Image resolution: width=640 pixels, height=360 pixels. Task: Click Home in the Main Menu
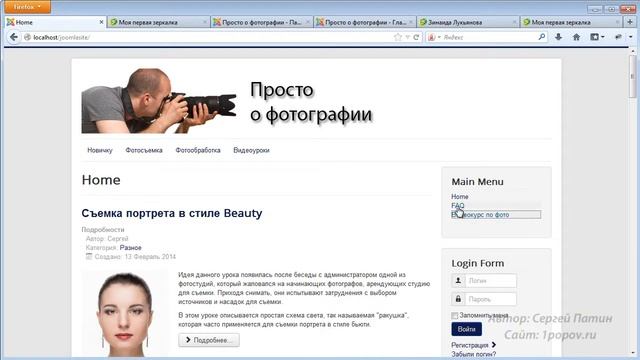click(460, 197)
